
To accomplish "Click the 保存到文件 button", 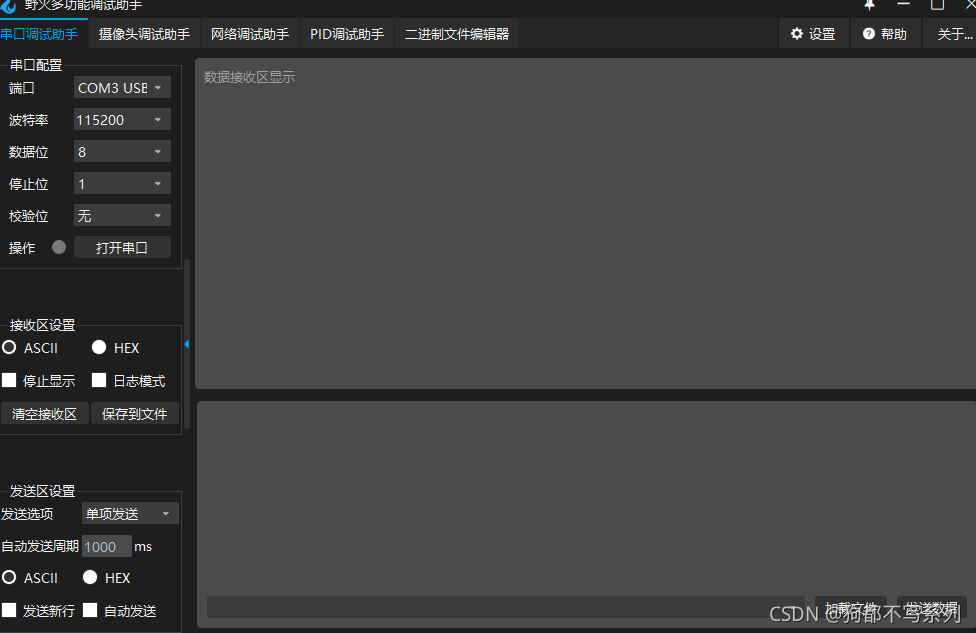I will pyautogui.click(x=134, y=413).
